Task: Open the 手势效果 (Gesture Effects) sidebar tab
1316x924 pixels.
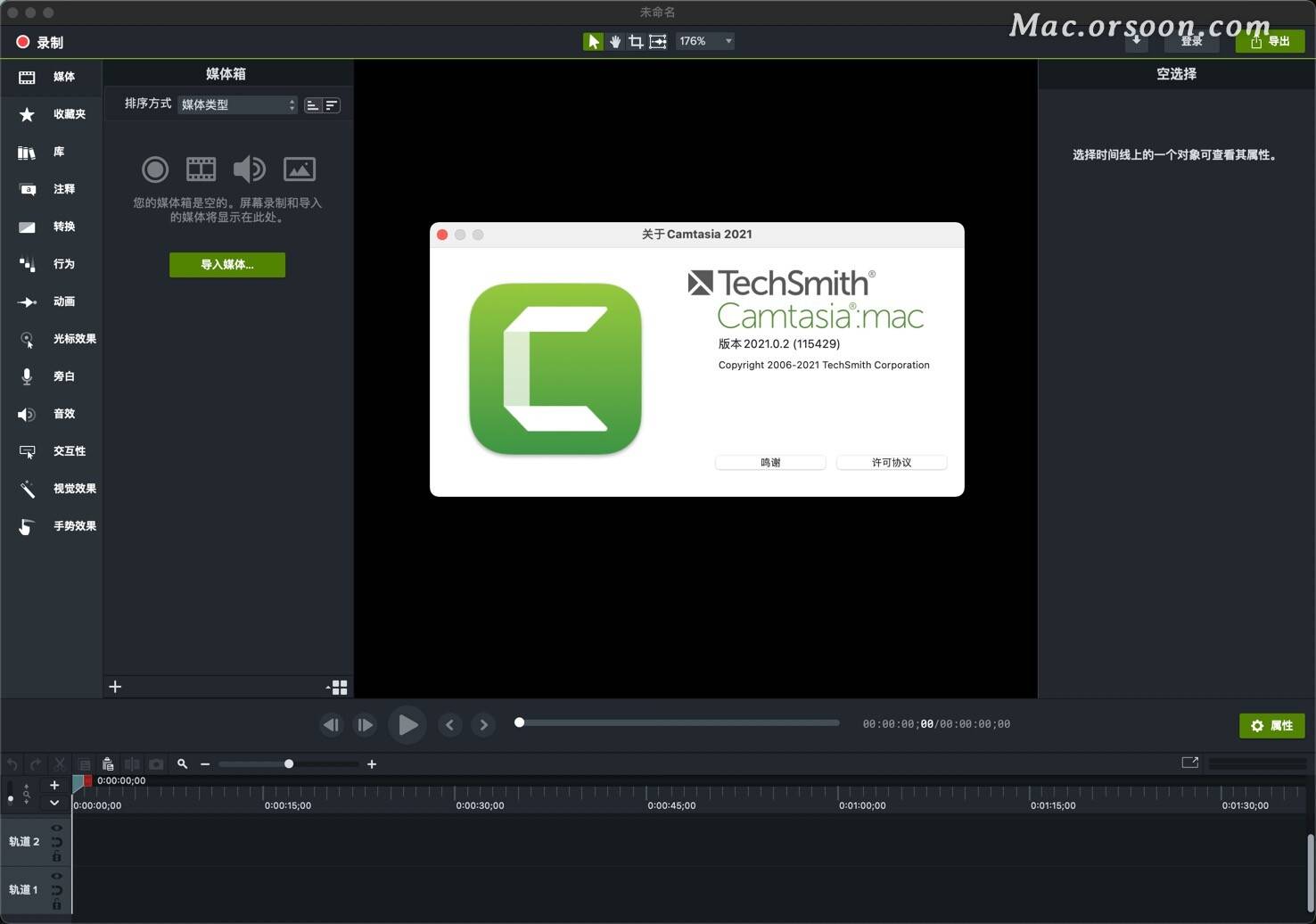Action: (51, 526)
